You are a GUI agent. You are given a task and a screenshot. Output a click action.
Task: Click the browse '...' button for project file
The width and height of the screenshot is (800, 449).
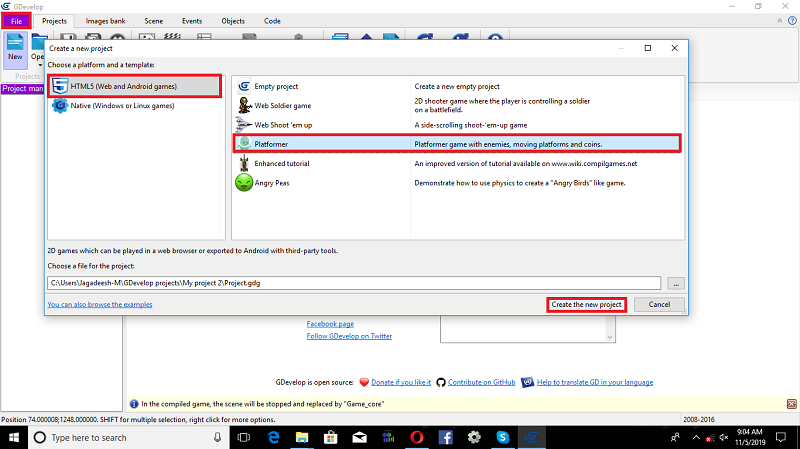point(676,283)
